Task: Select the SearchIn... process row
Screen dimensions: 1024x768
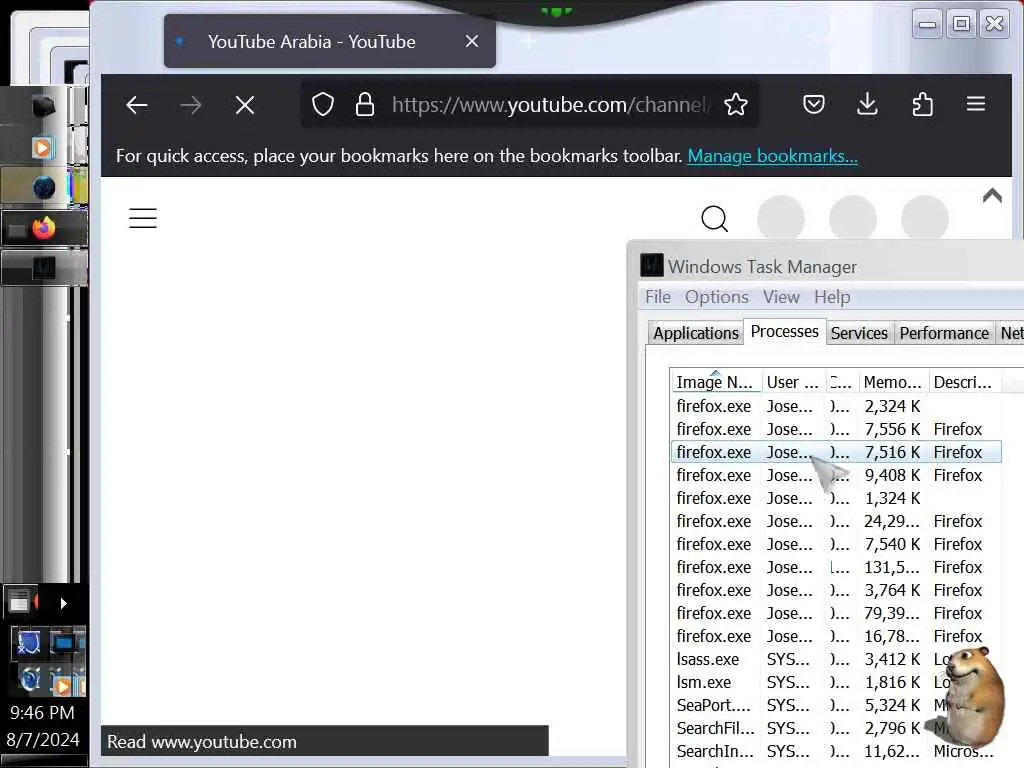Action: pyautogui.click(x=836, y=752)
